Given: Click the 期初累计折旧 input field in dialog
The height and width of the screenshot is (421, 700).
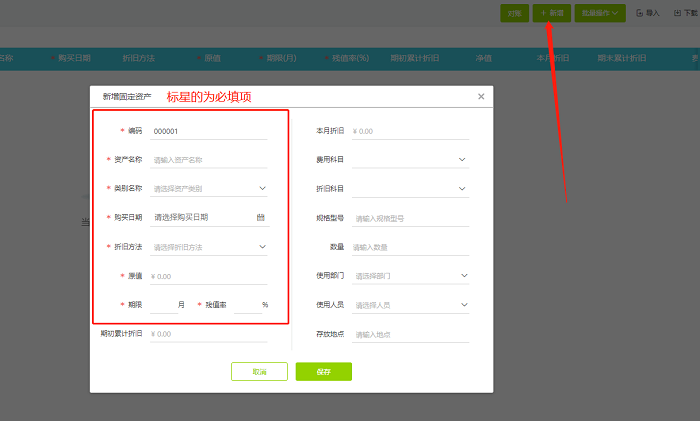Looking at the screenshot, I should click(208, 334).
